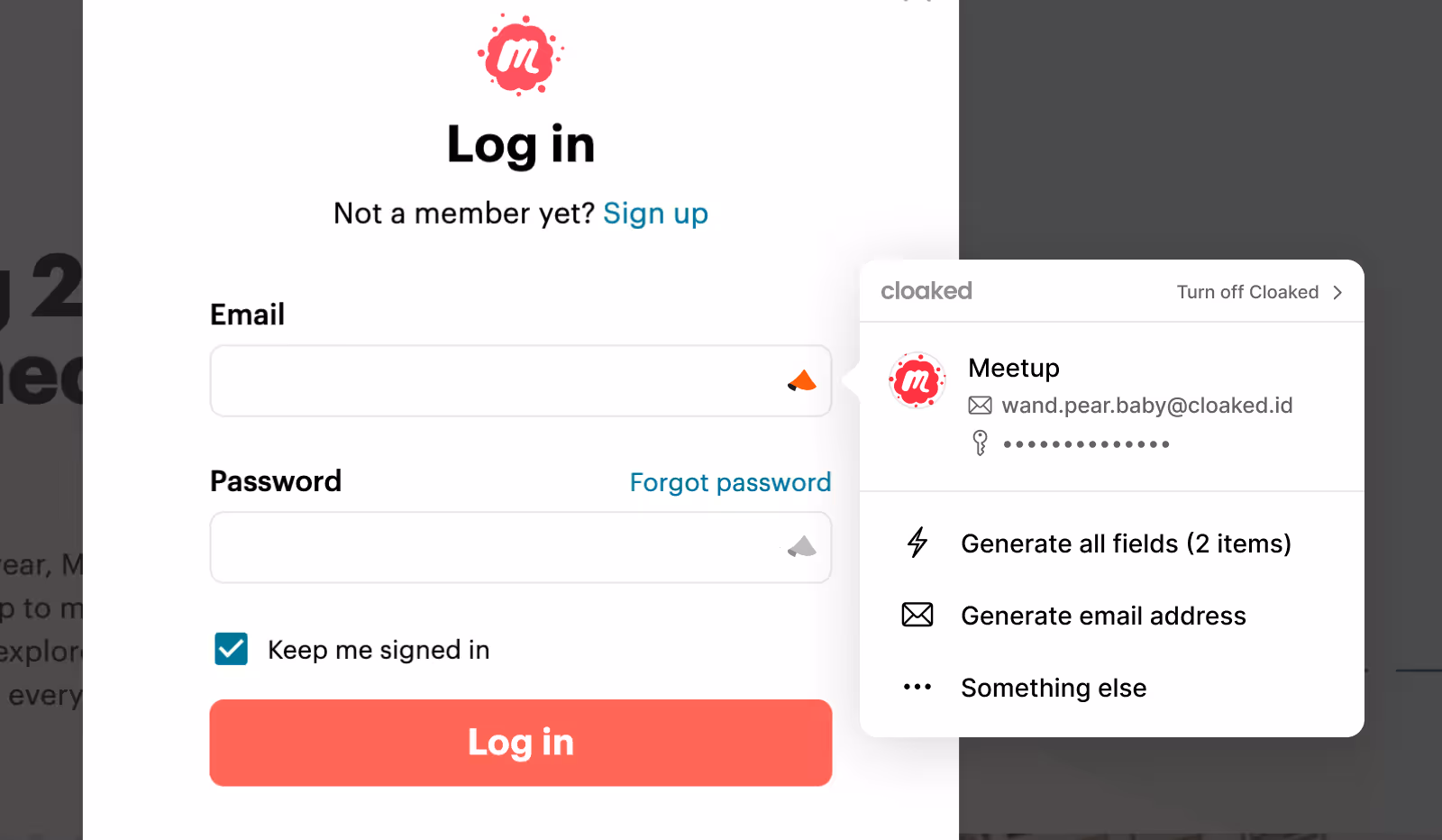Toggle the Keep me signed in label

(x=379, y=650)
